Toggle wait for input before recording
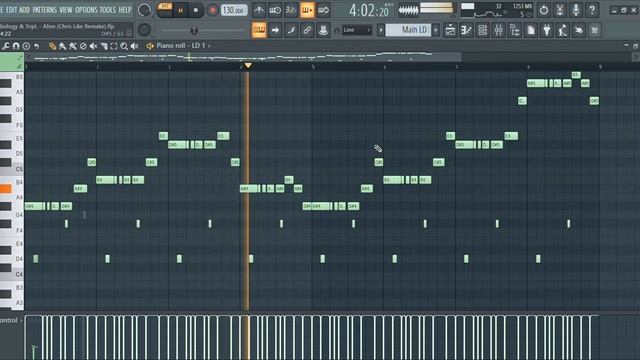The image size is (640, 360). pos(275,10)
